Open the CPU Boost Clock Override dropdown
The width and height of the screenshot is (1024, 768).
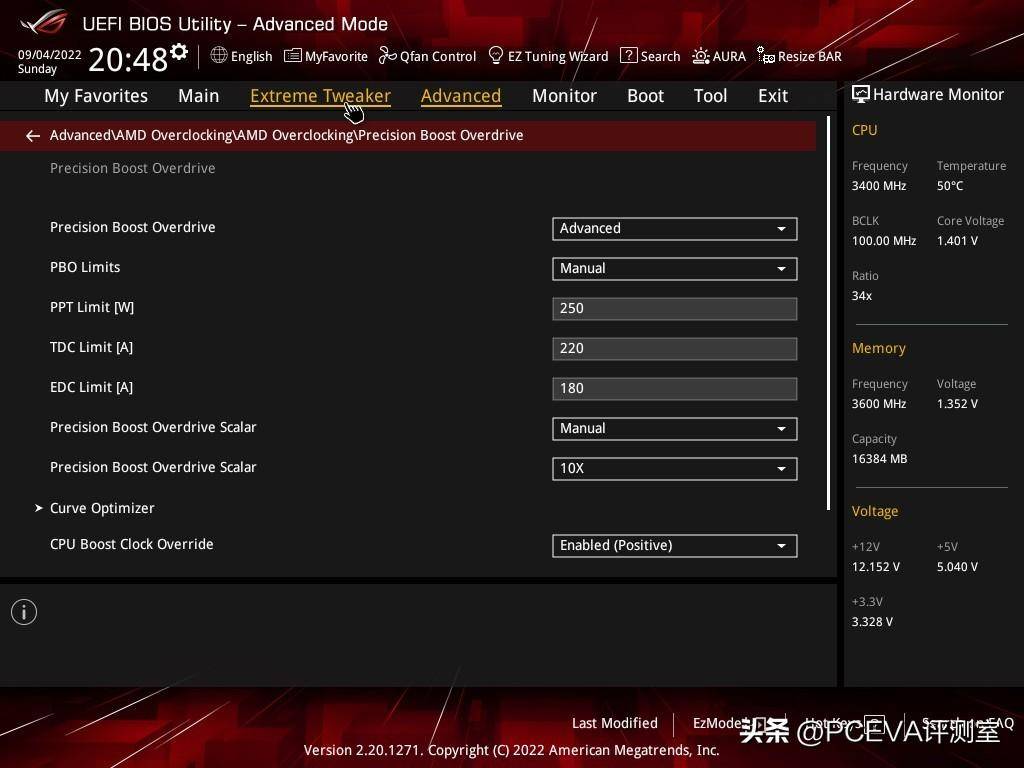[x=675, y=545]
